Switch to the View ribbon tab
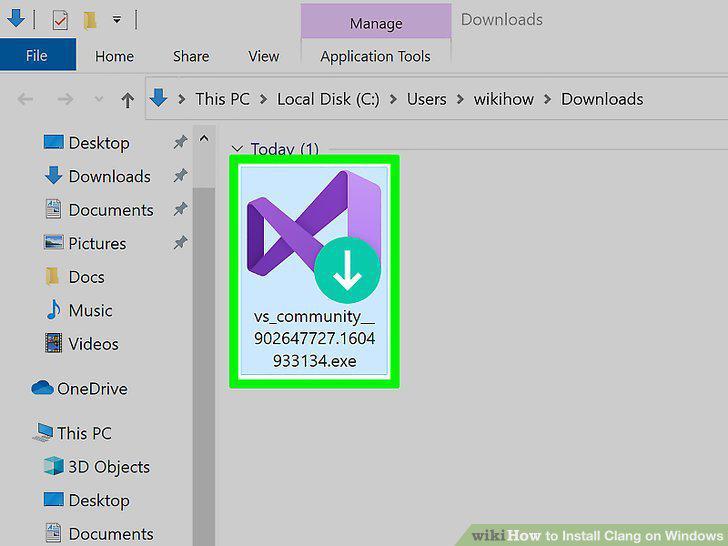Viewport: 728px width, 546px height. click(264, 57)
